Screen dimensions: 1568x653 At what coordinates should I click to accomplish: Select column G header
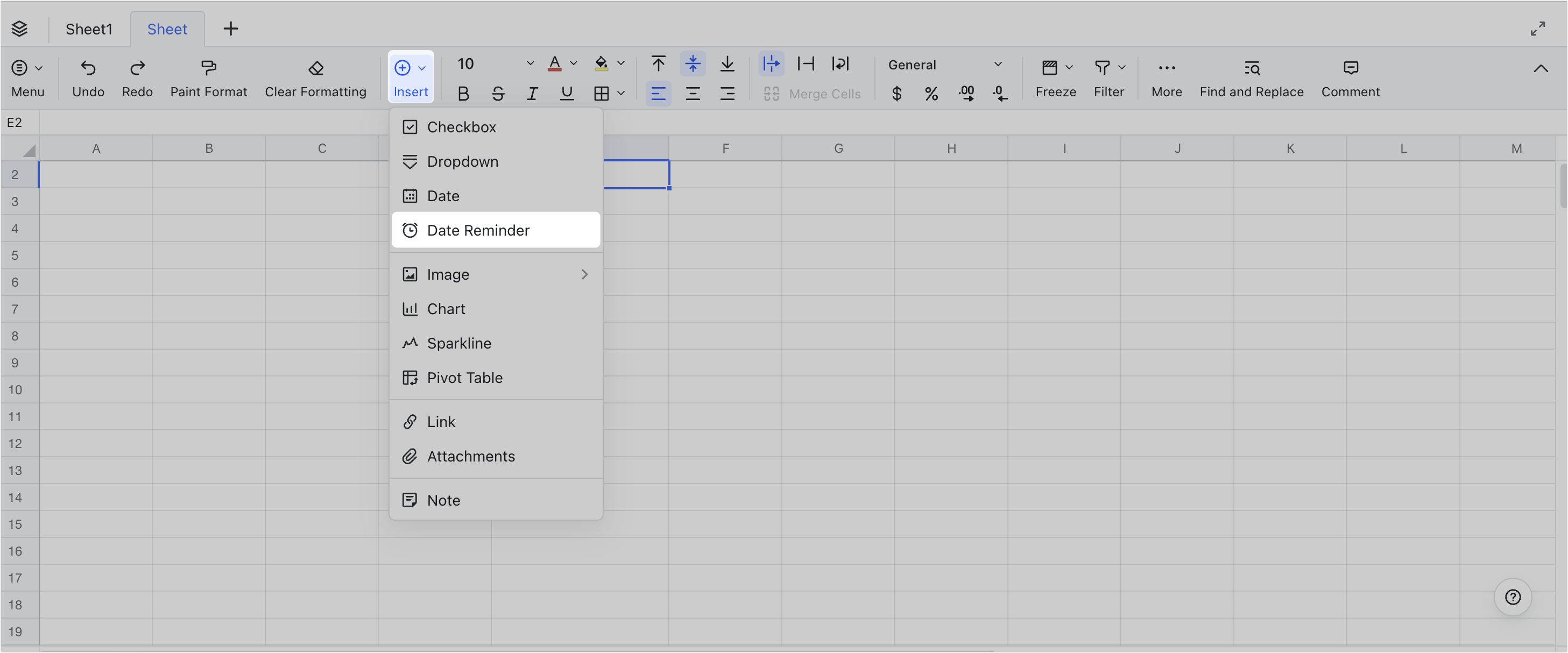click(838, 148)
